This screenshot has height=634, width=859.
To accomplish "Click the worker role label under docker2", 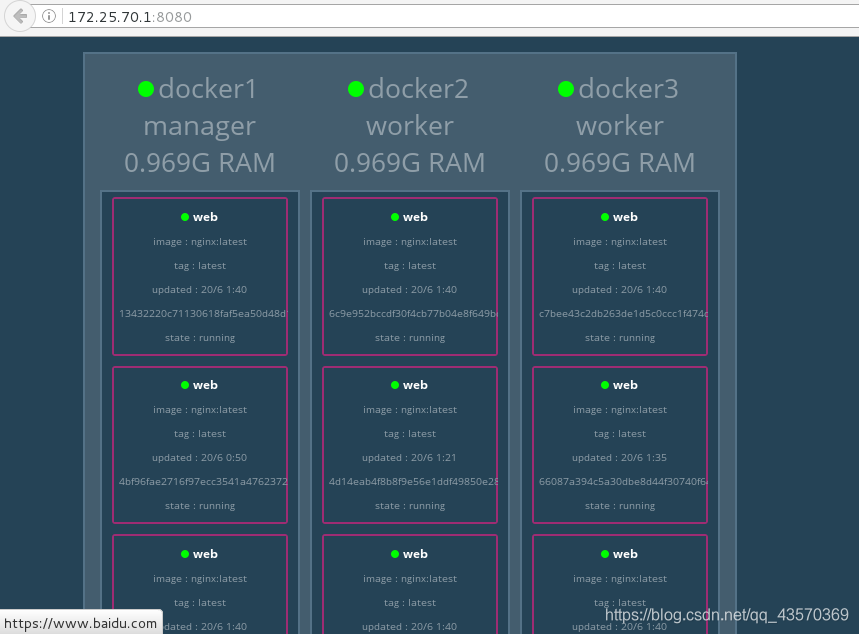I will pos(410,126).
